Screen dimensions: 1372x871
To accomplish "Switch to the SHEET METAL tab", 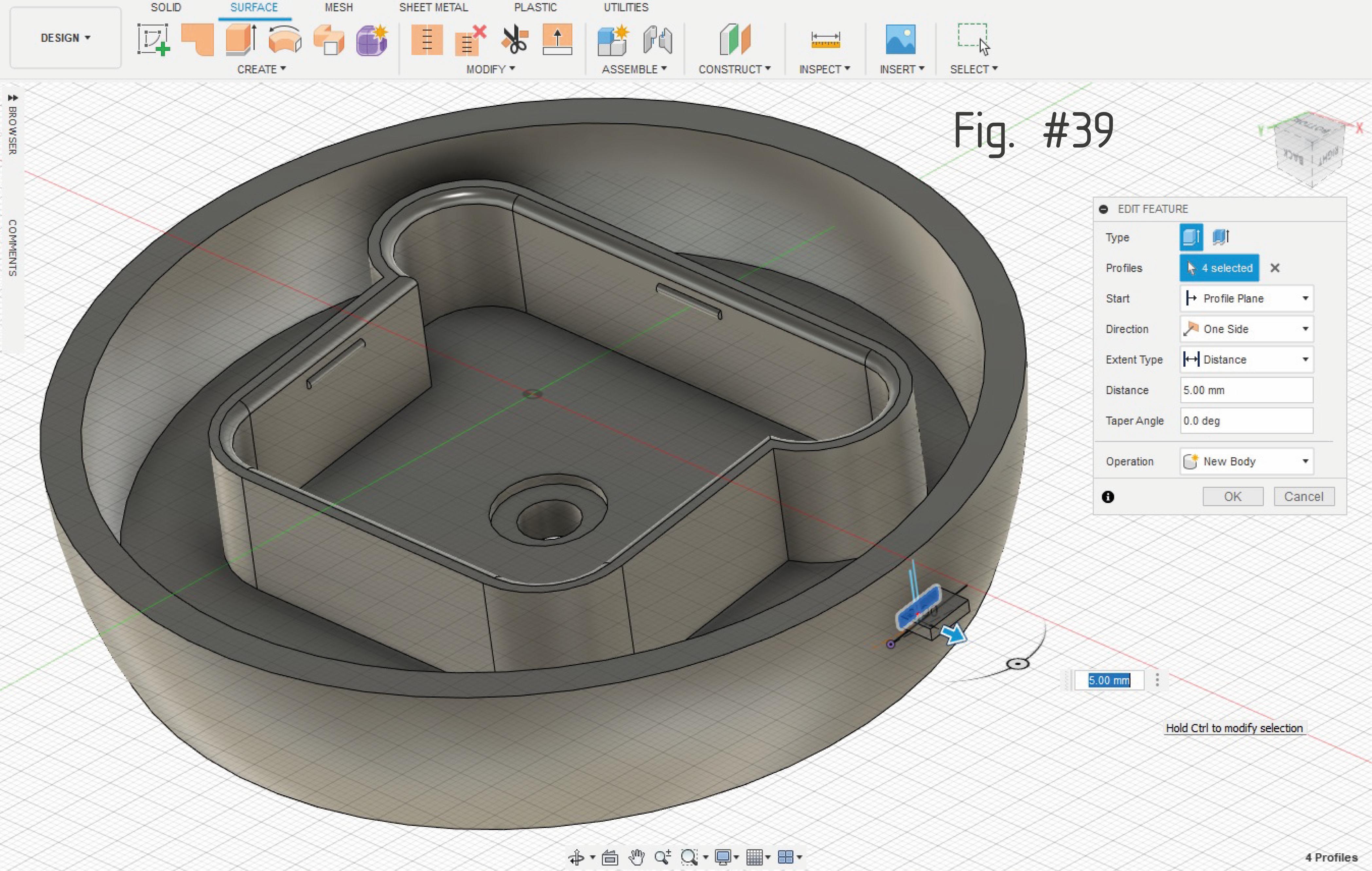I will point(433,8).
